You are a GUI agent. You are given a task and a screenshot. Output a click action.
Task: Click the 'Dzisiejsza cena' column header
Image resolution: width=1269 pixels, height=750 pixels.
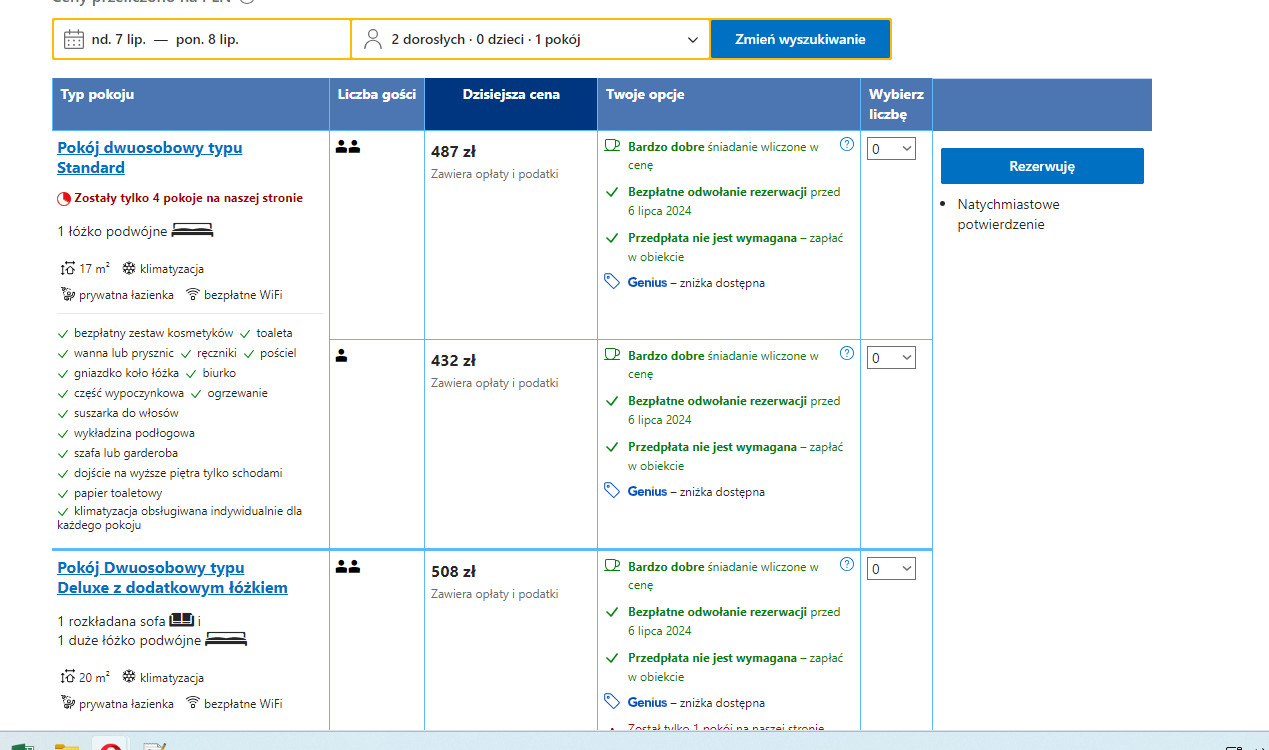(511, 95)
